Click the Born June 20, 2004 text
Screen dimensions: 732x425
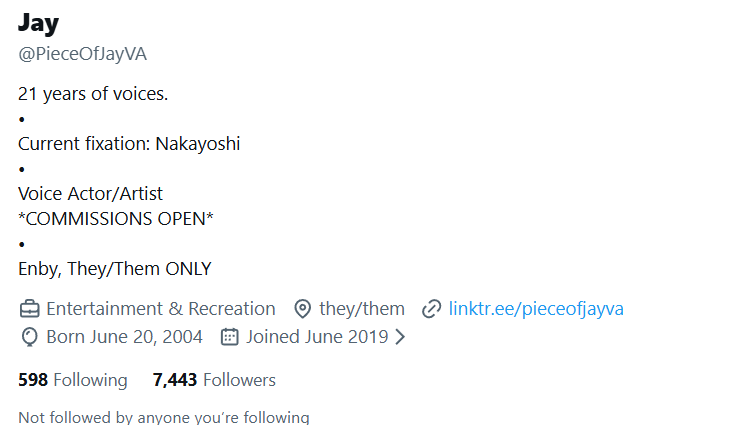coord(125,337)
